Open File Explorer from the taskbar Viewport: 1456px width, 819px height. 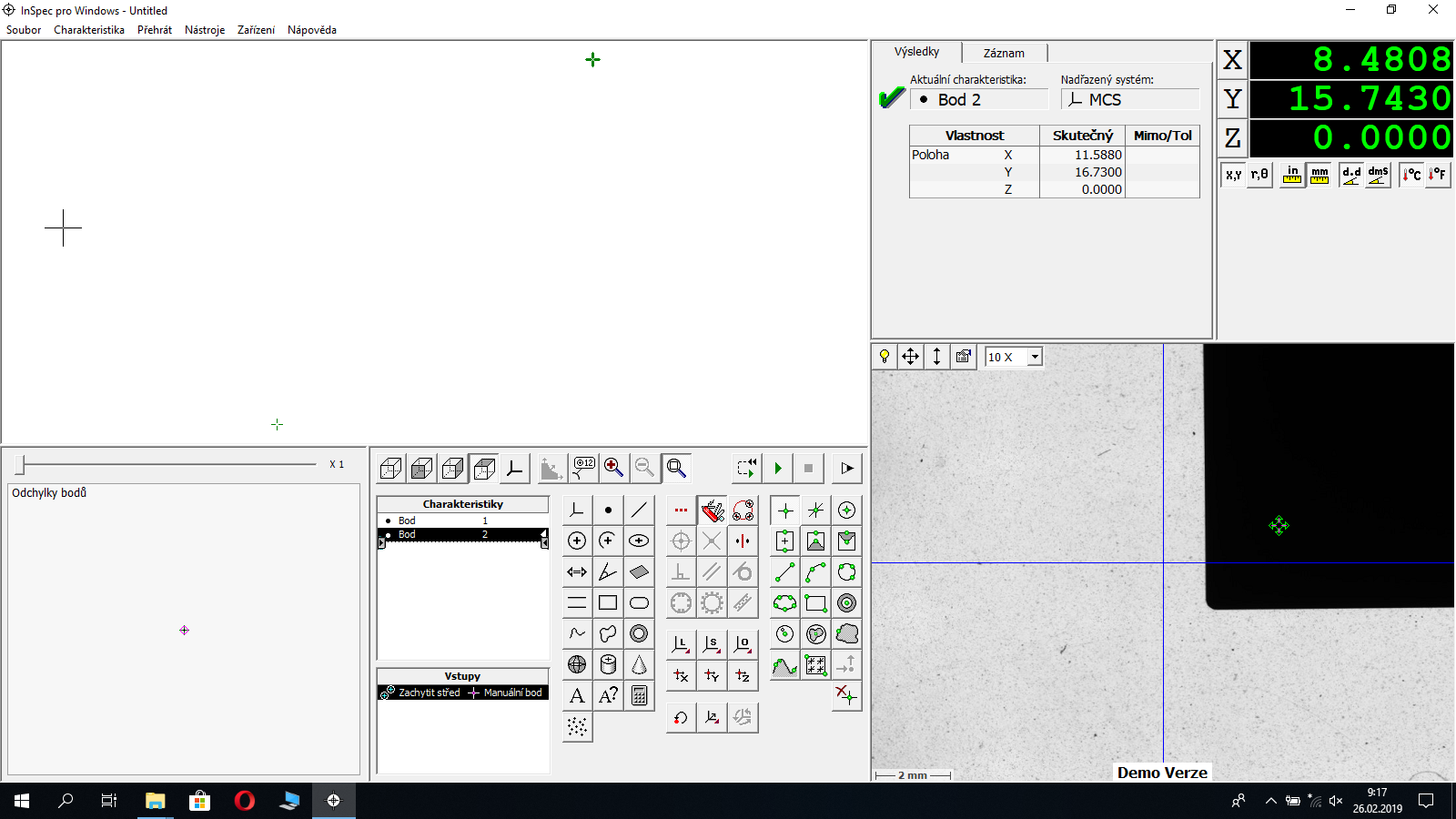pyautogui.click(x=156, y=801)
